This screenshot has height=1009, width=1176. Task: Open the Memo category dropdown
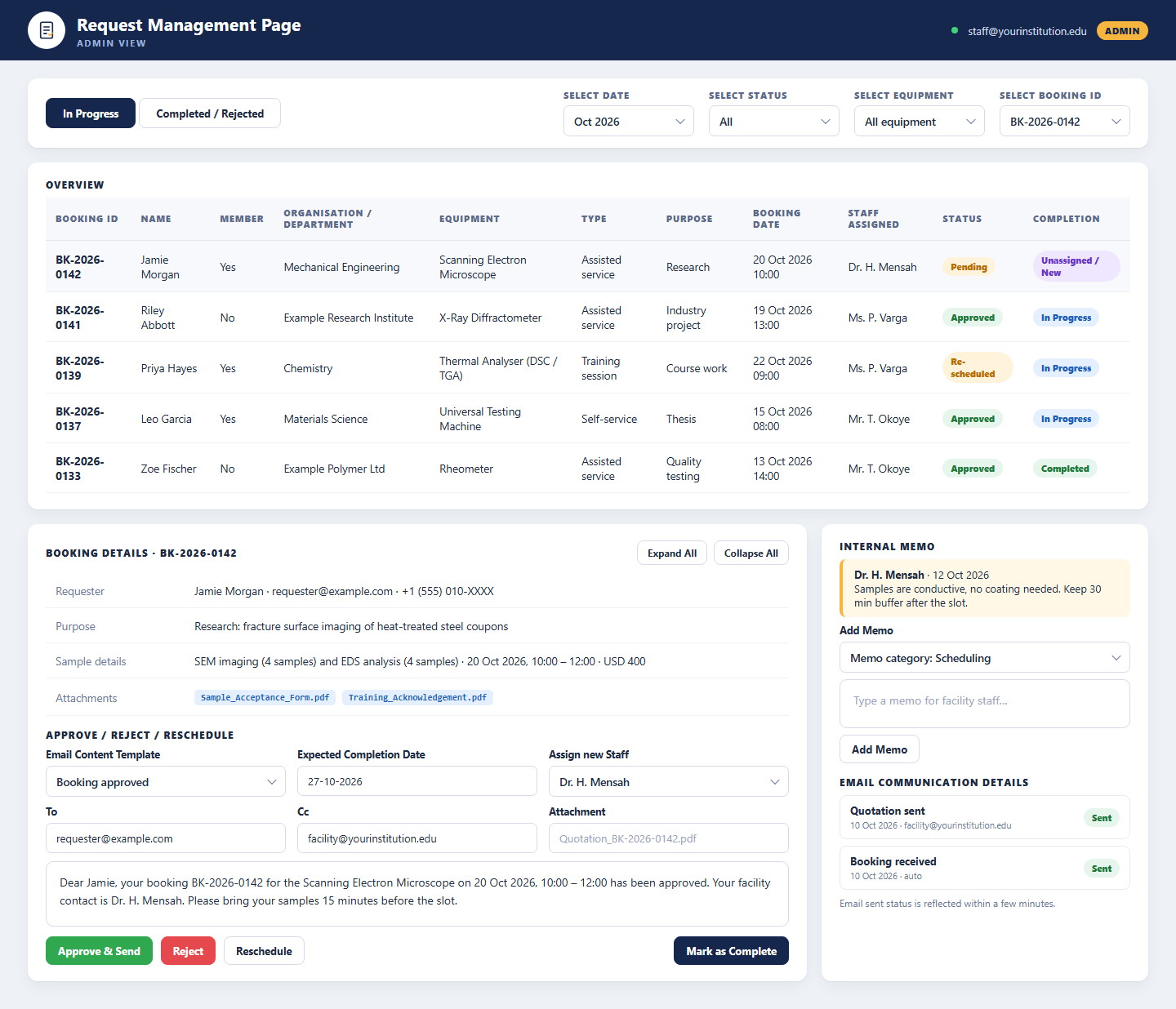coord(985,658)
